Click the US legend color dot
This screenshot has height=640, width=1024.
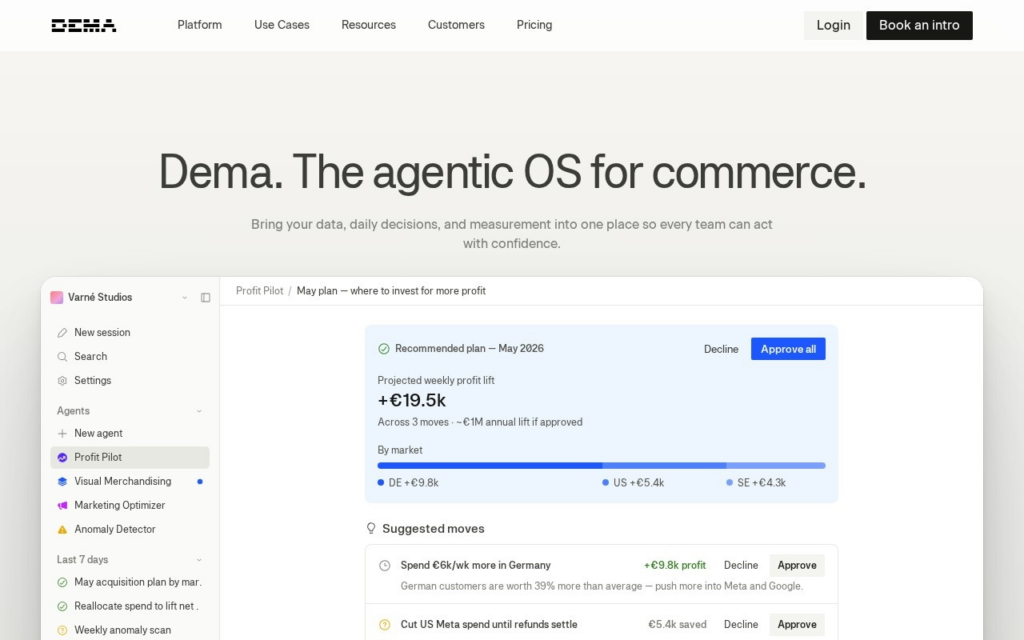pyautogui.click(x=605, y=483)
